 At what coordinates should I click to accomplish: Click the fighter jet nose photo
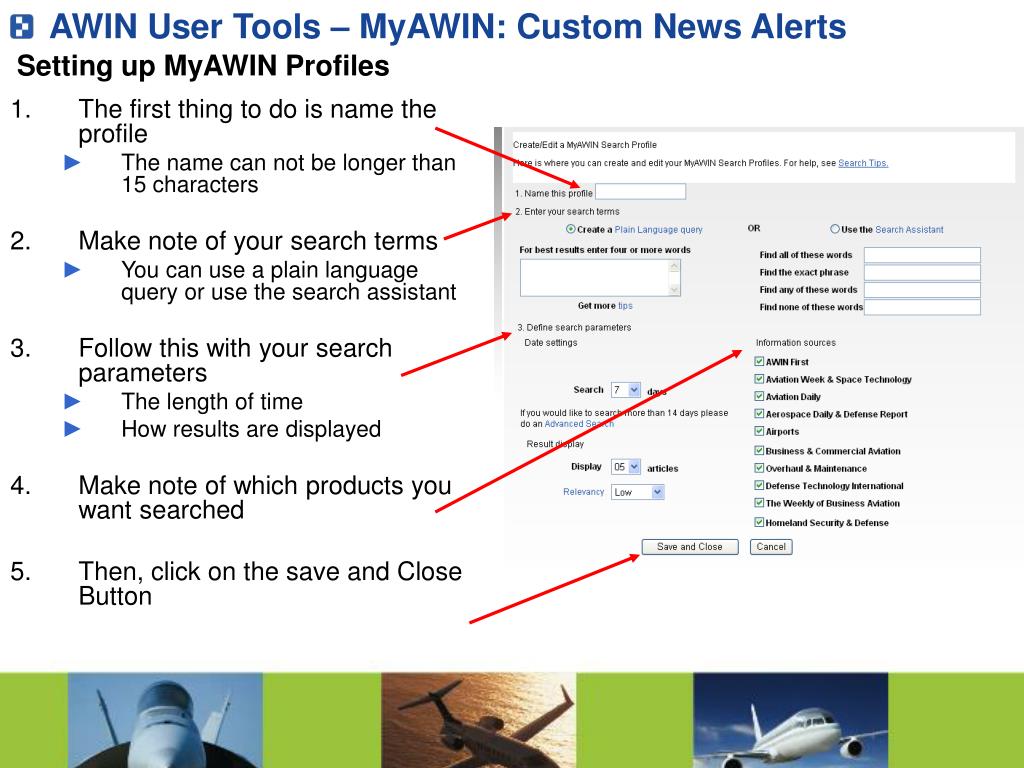coord(165,720)
